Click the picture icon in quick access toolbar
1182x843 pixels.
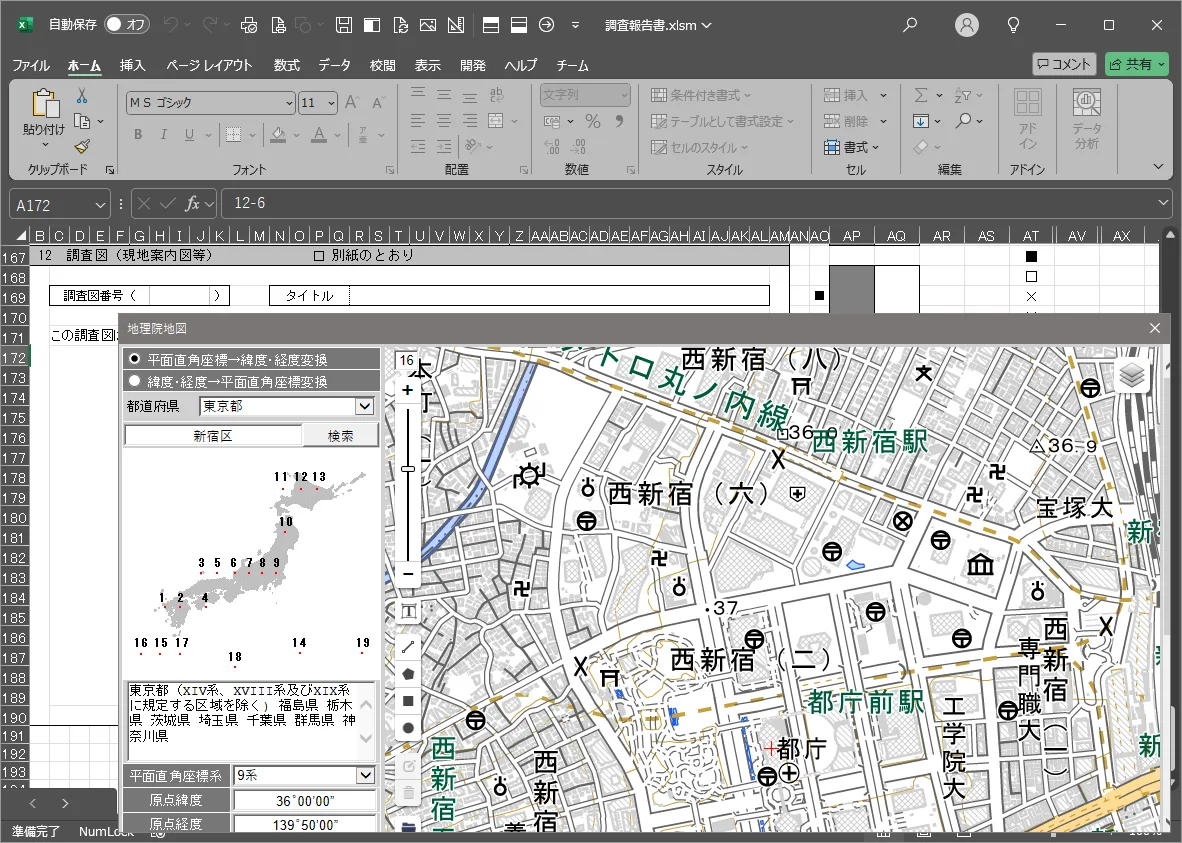[427, 25]
